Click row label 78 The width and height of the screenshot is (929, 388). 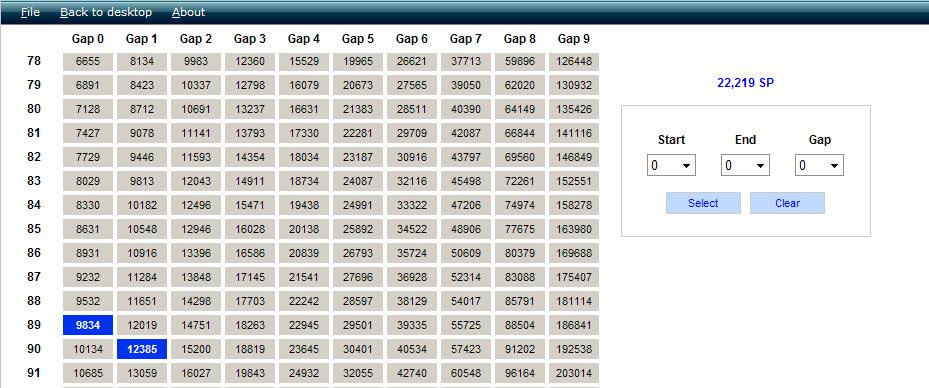click(x=34, y=61)
